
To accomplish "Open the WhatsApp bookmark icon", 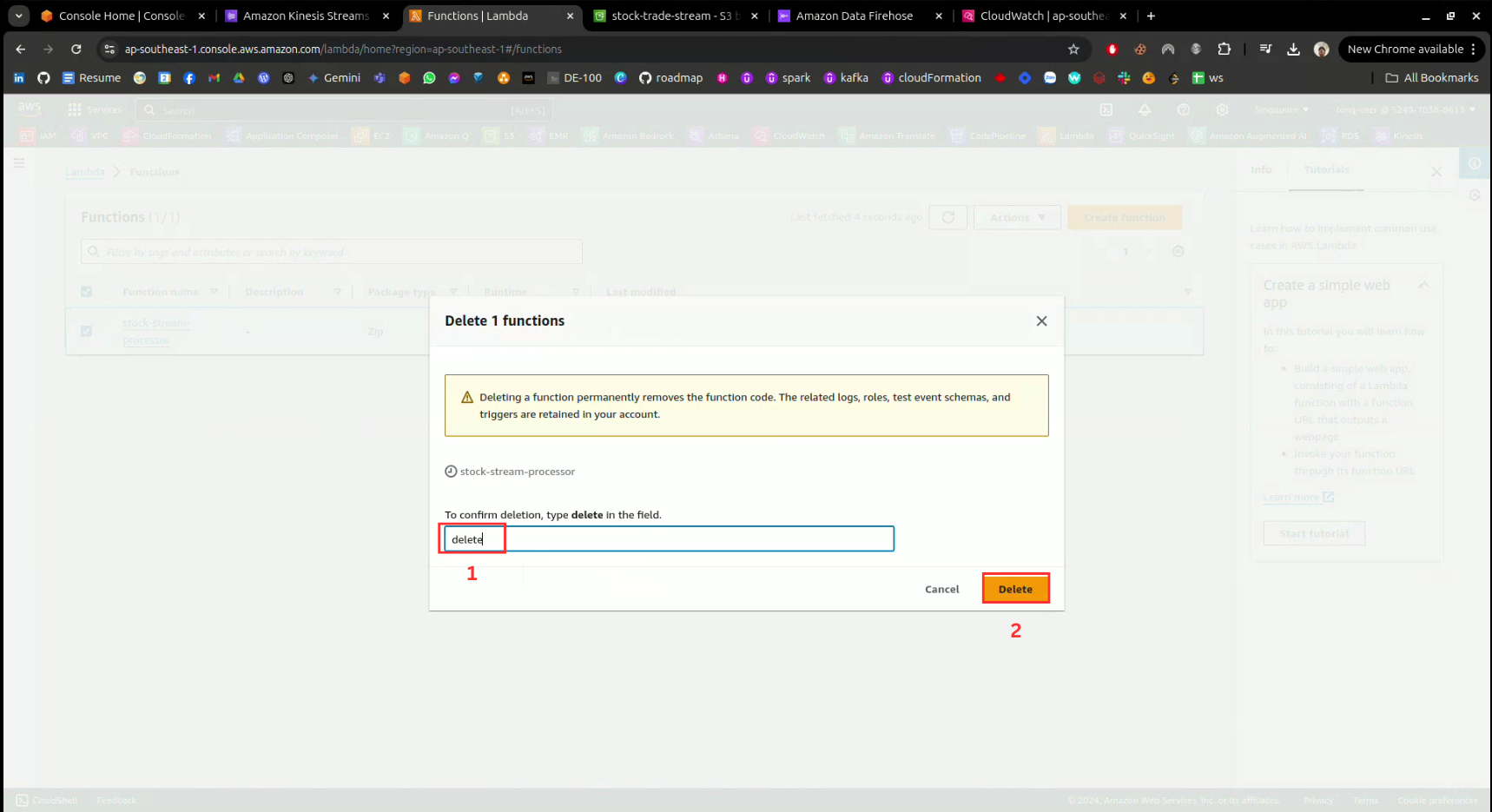I will pyautogui.click(x=429, y=78).
